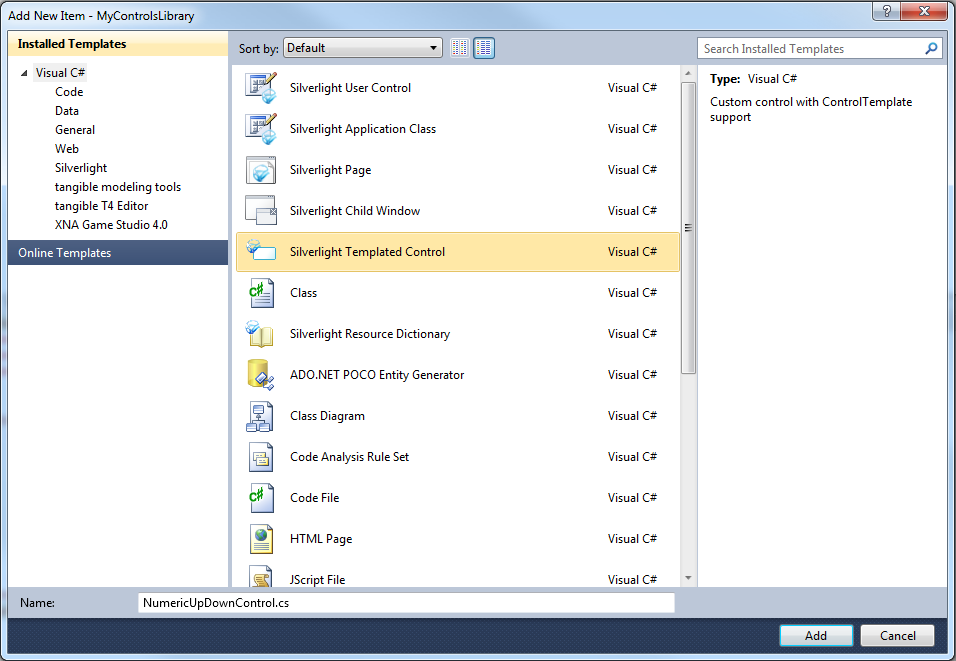The width and height of the screenshot is (956, 661).
Task: Select Silverlight Child Window label
Action: pyautogui.click(x=355, y=210)
